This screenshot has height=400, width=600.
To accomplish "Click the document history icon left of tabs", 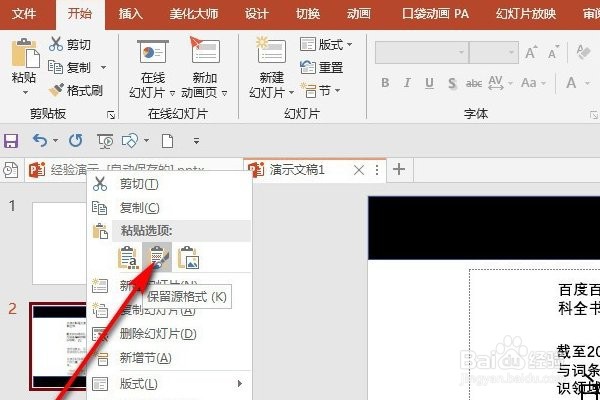I will coord(11,170).
